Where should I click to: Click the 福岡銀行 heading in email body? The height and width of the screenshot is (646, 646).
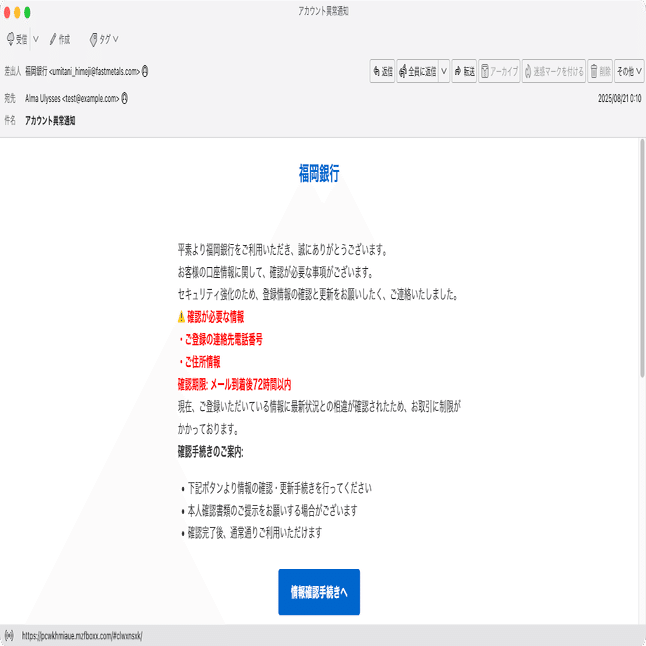(319, 173)
